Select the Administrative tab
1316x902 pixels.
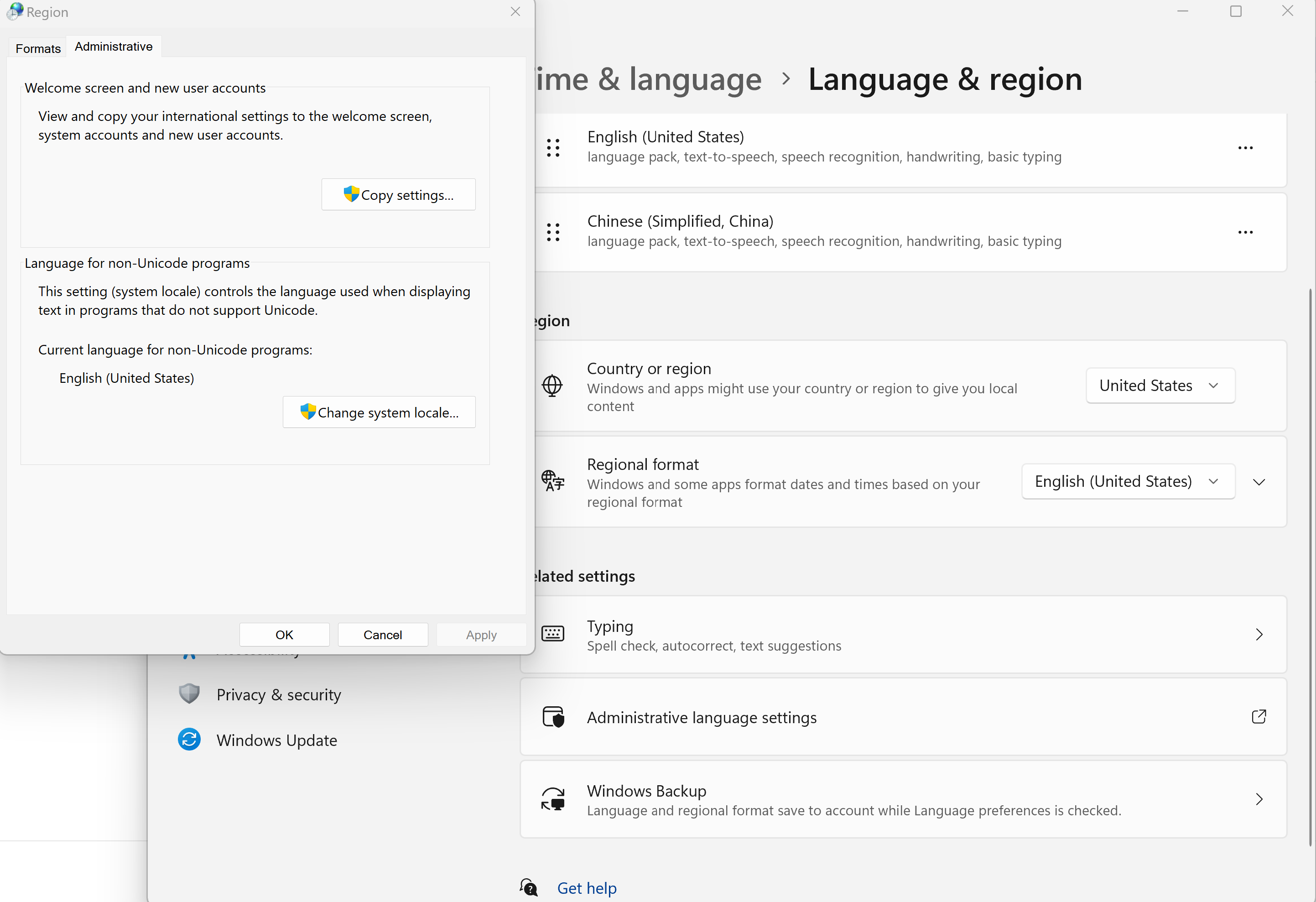[x=113, y=47]
